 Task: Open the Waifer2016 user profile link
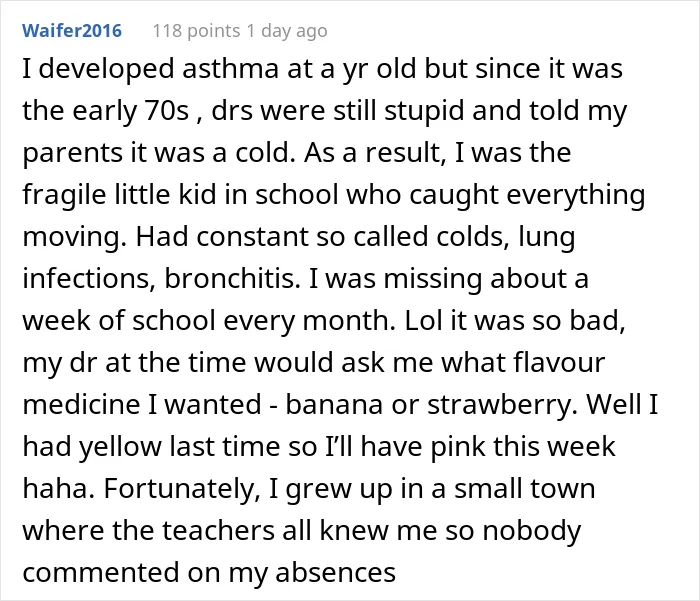[72, 31]
